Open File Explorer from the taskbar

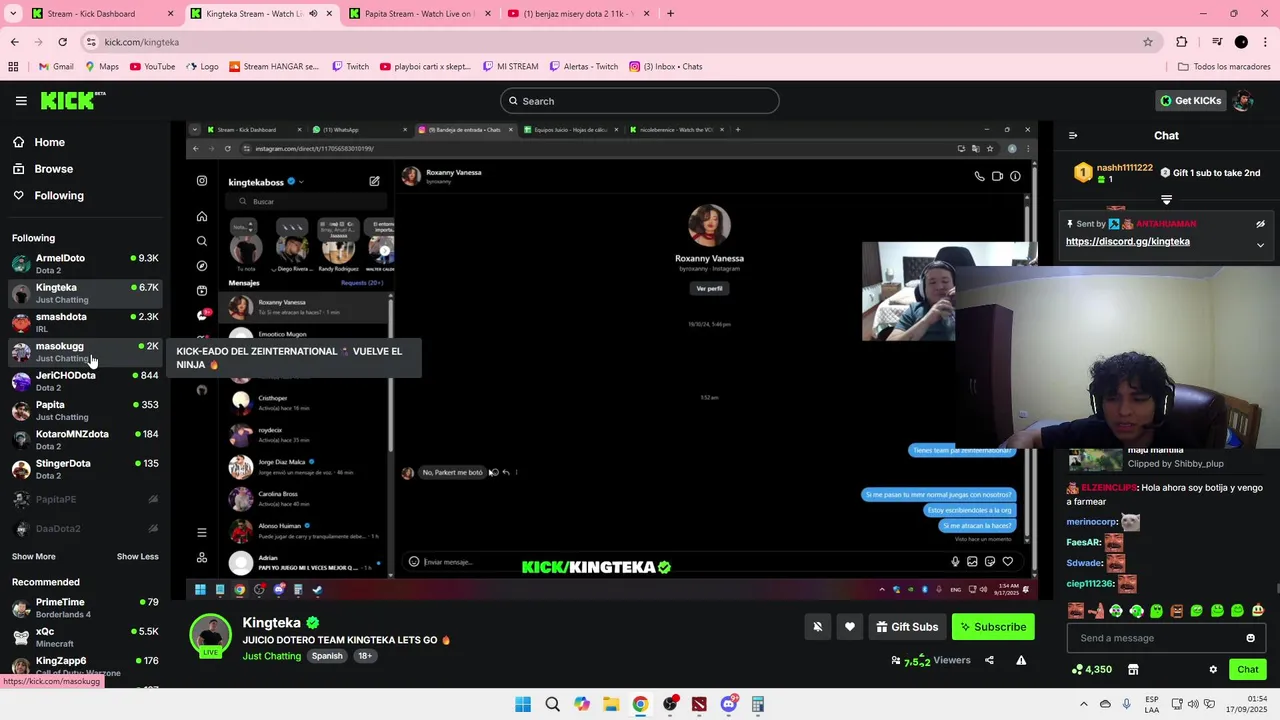(611, 704)
